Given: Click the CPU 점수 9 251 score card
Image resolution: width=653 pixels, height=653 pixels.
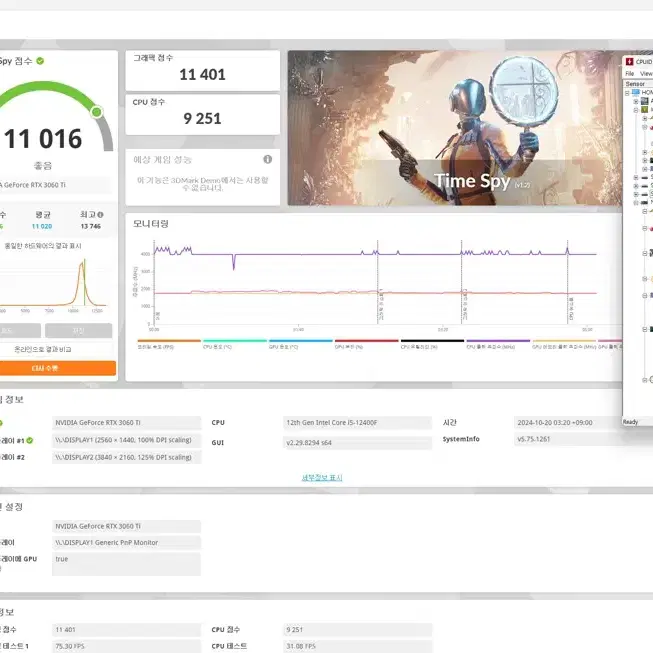Looking at the screenshot, I should coord(202,115).
